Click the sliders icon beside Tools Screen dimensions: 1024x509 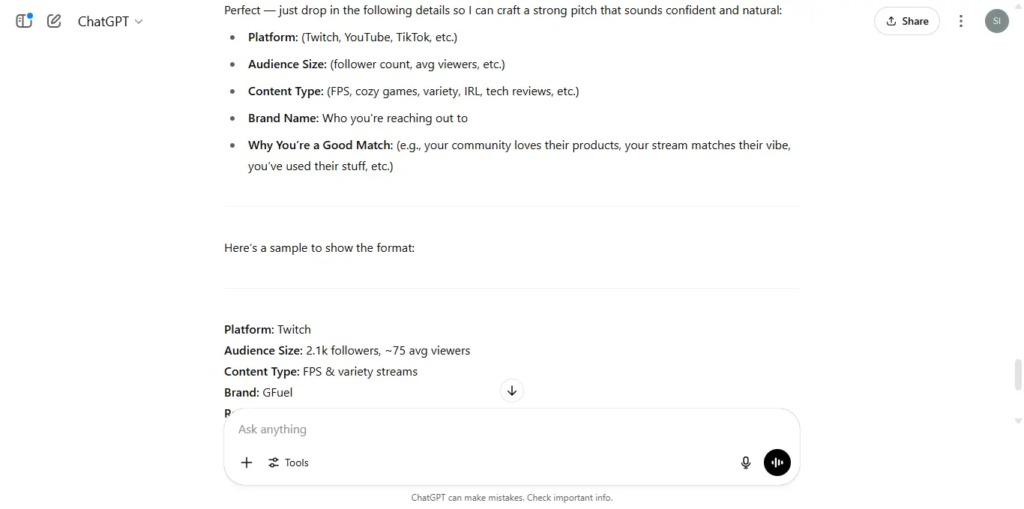(x=274, y=463)
